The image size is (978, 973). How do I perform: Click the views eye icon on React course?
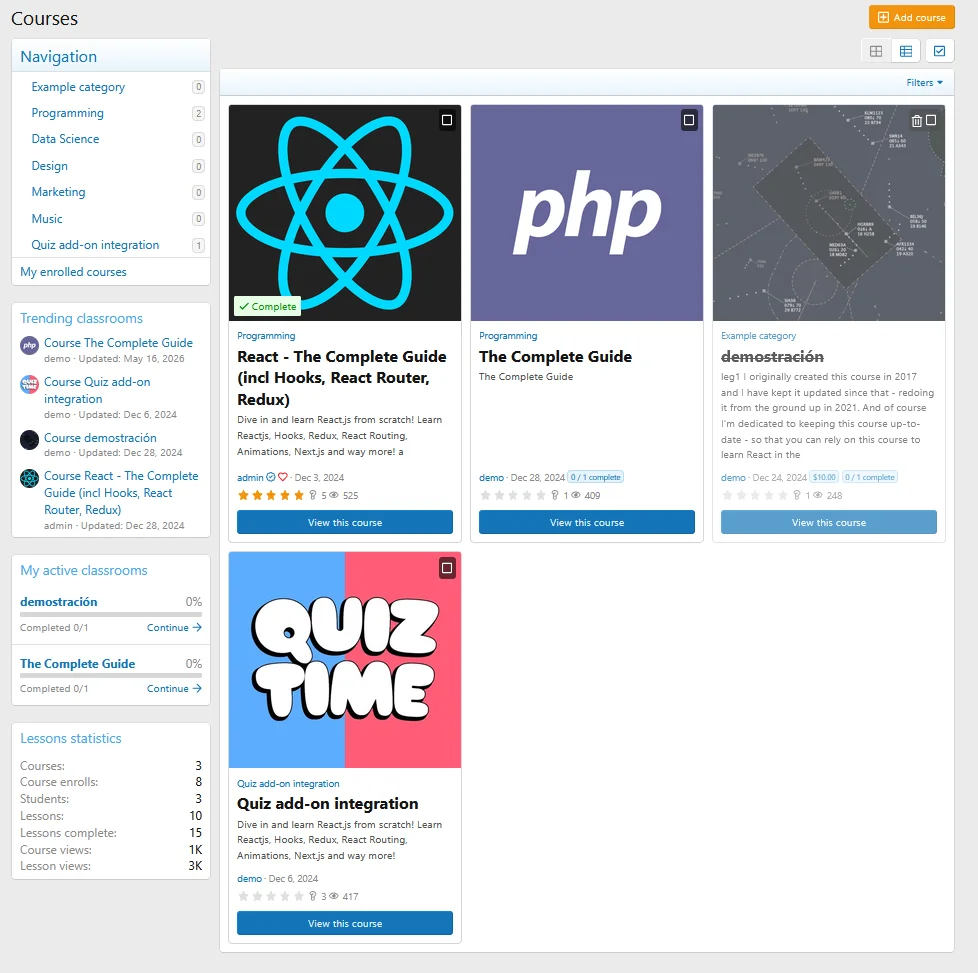pyautogui.click(x=334, y=495)
